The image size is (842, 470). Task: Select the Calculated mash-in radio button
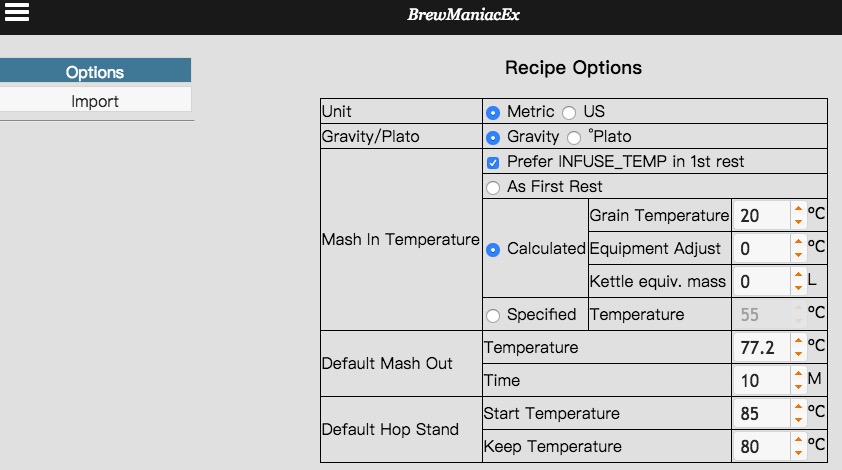[493, 250]
